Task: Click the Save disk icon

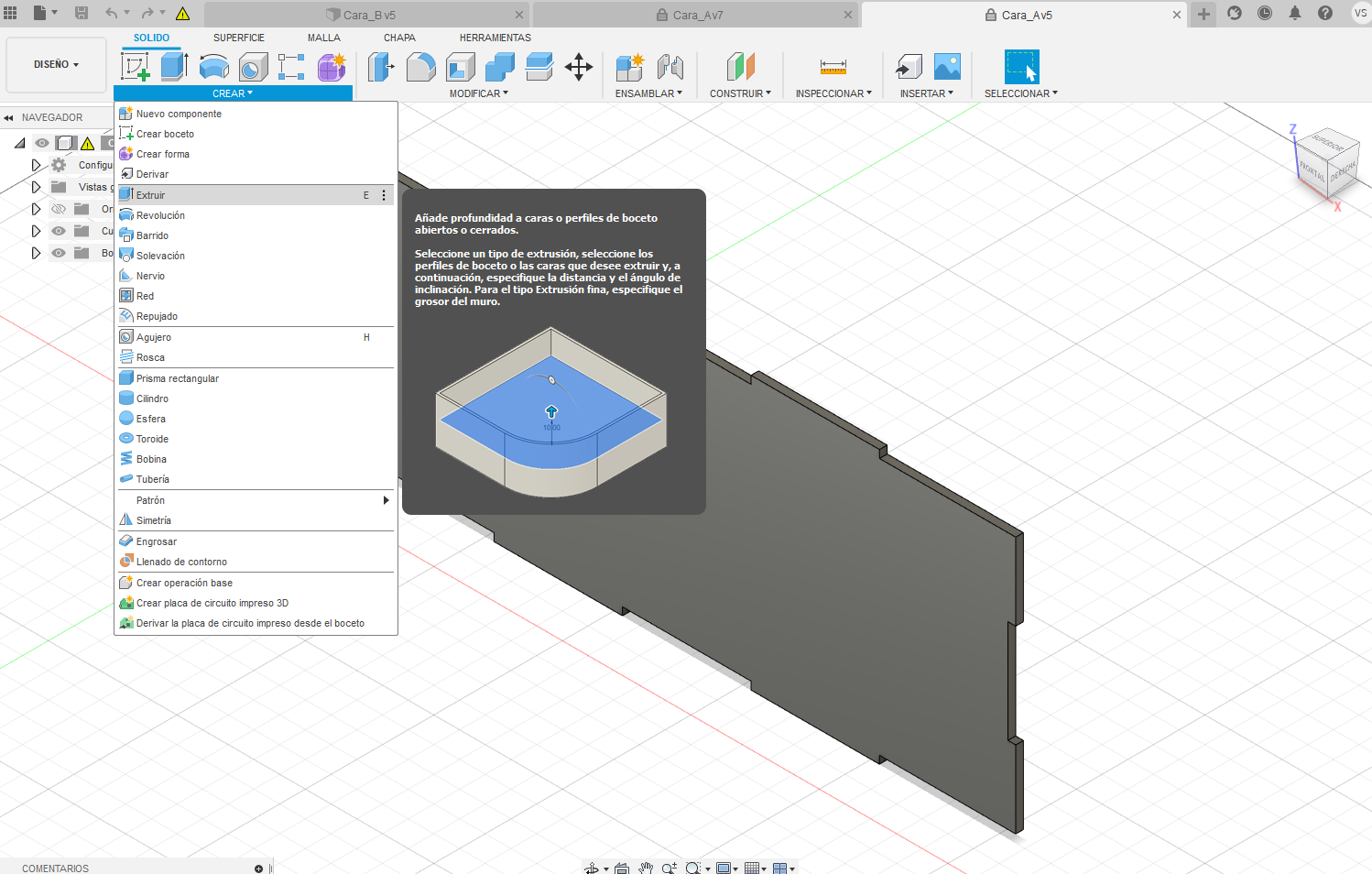Action: pos(82,14)
